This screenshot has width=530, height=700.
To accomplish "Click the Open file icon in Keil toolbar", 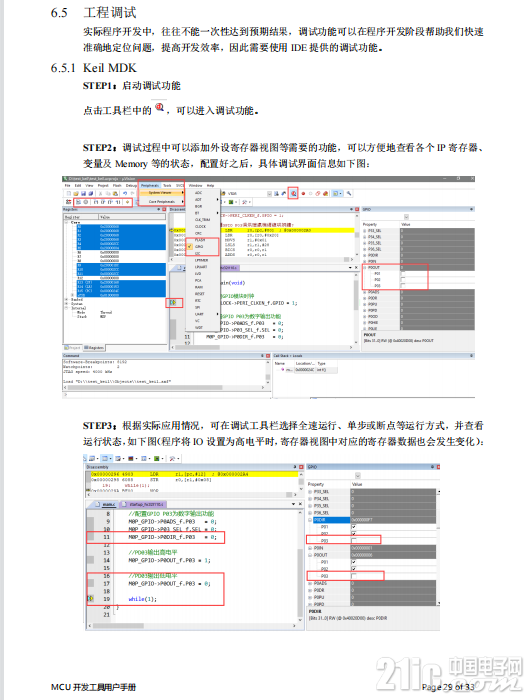I will [x=76, y=194].
